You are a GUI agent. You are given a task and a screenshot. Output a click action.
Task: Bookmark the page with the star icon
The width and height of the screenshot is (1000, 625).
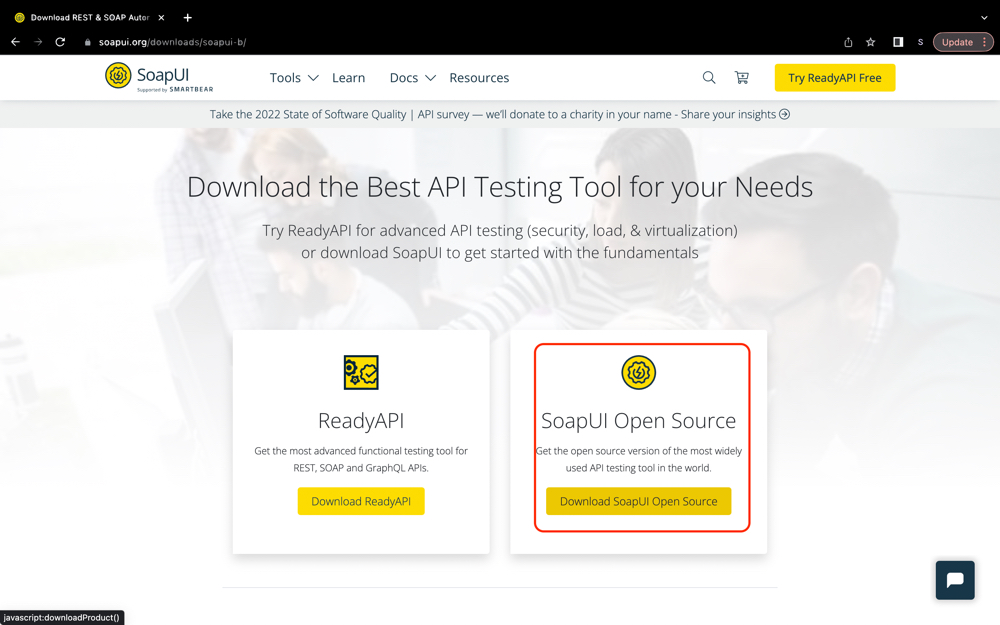(870, 41)
